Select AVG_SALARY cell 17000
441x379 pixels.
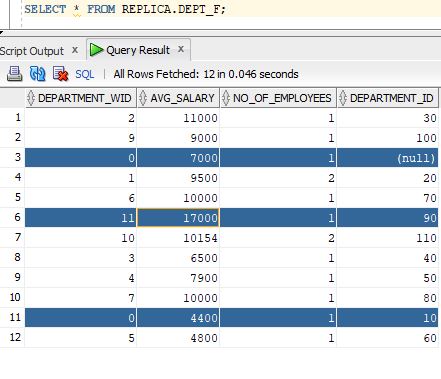(x=178, y=218)
